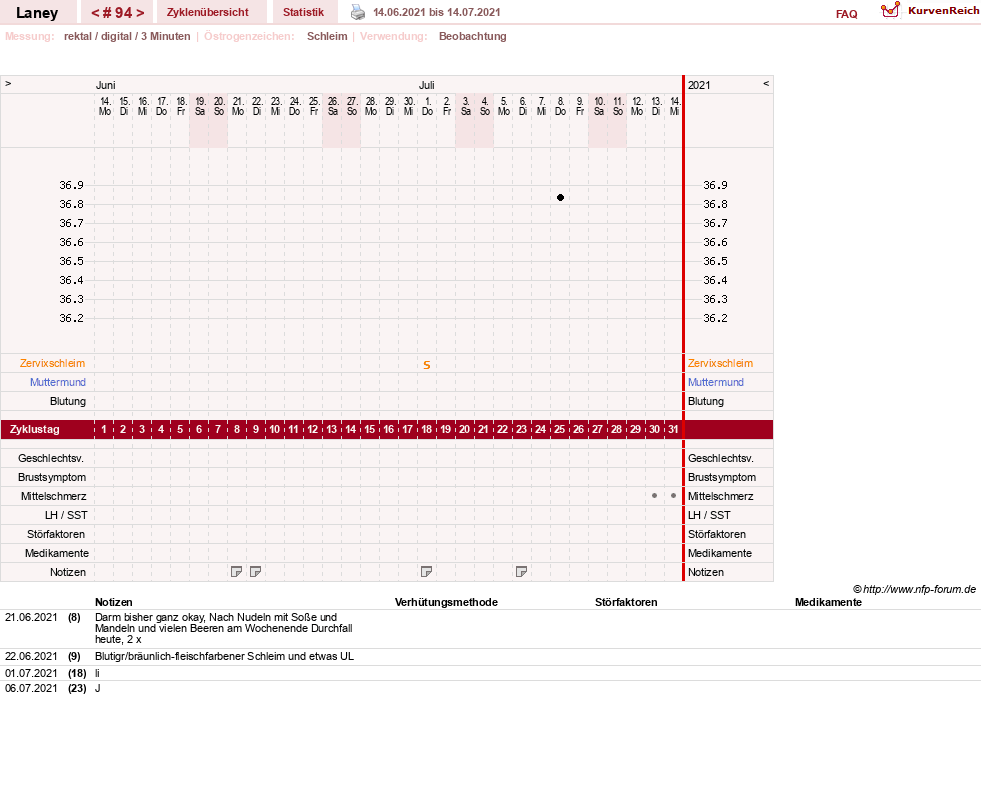Click the left Muttermund link
The height and width of the screenshot is (790, 981).
58,382
